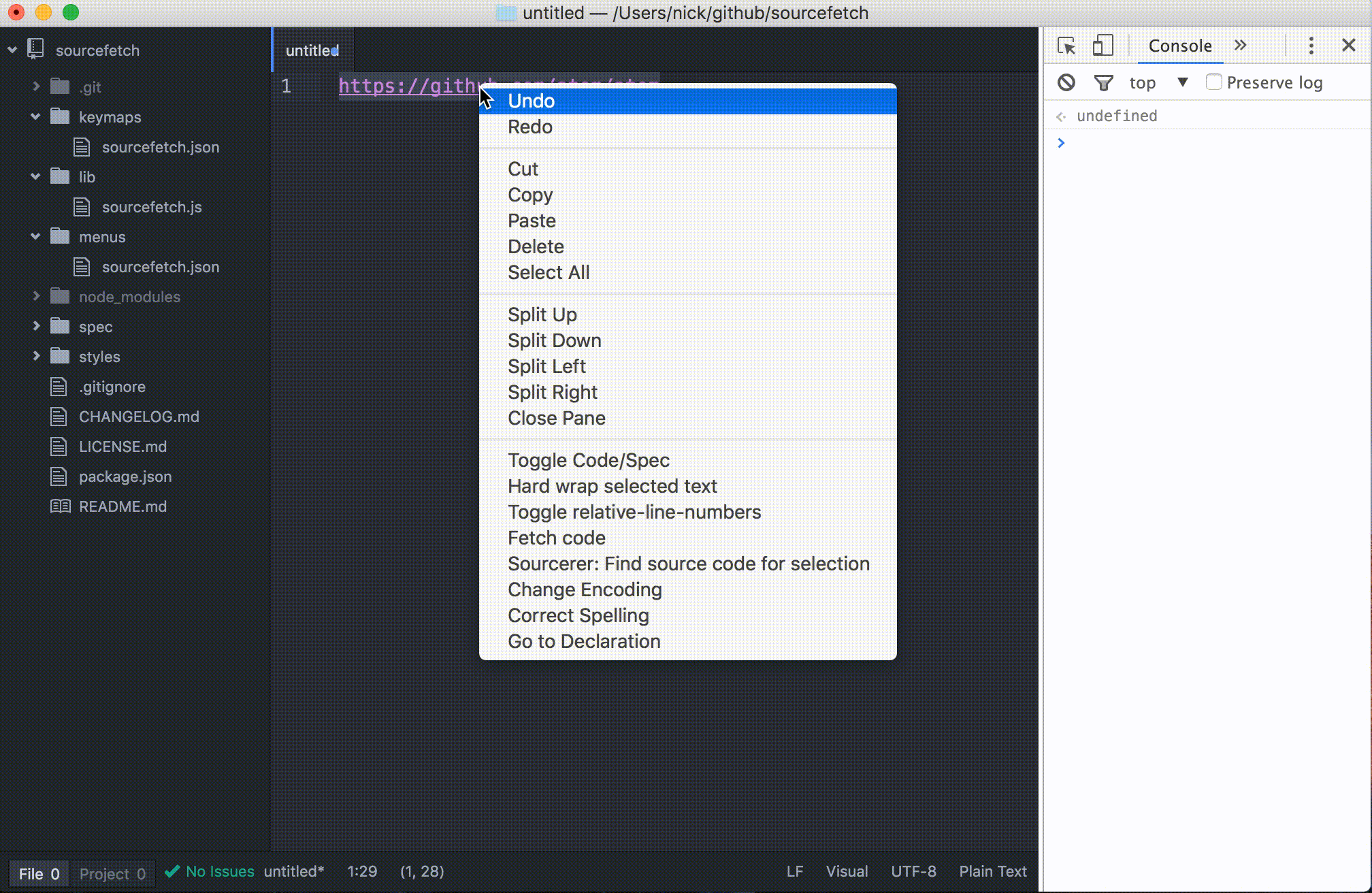Expand the node_modules folder

click(x=36, y=297)
